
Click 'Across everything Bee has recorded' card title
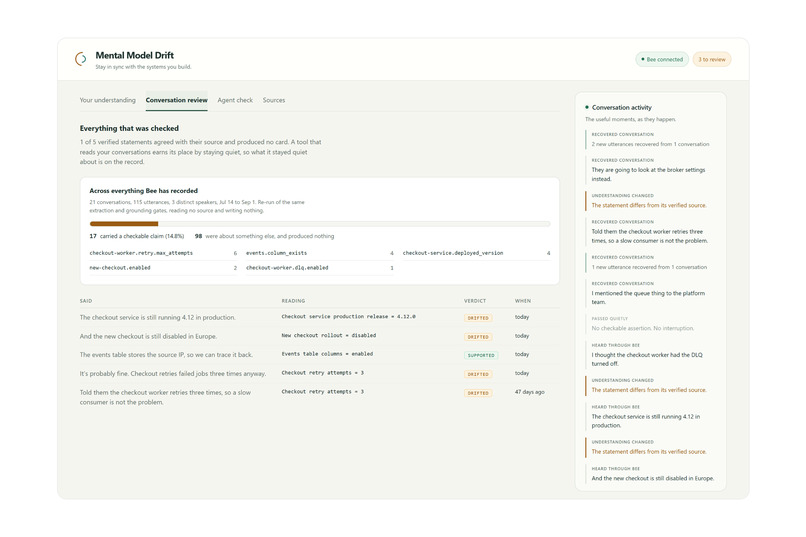coord(143,191)
